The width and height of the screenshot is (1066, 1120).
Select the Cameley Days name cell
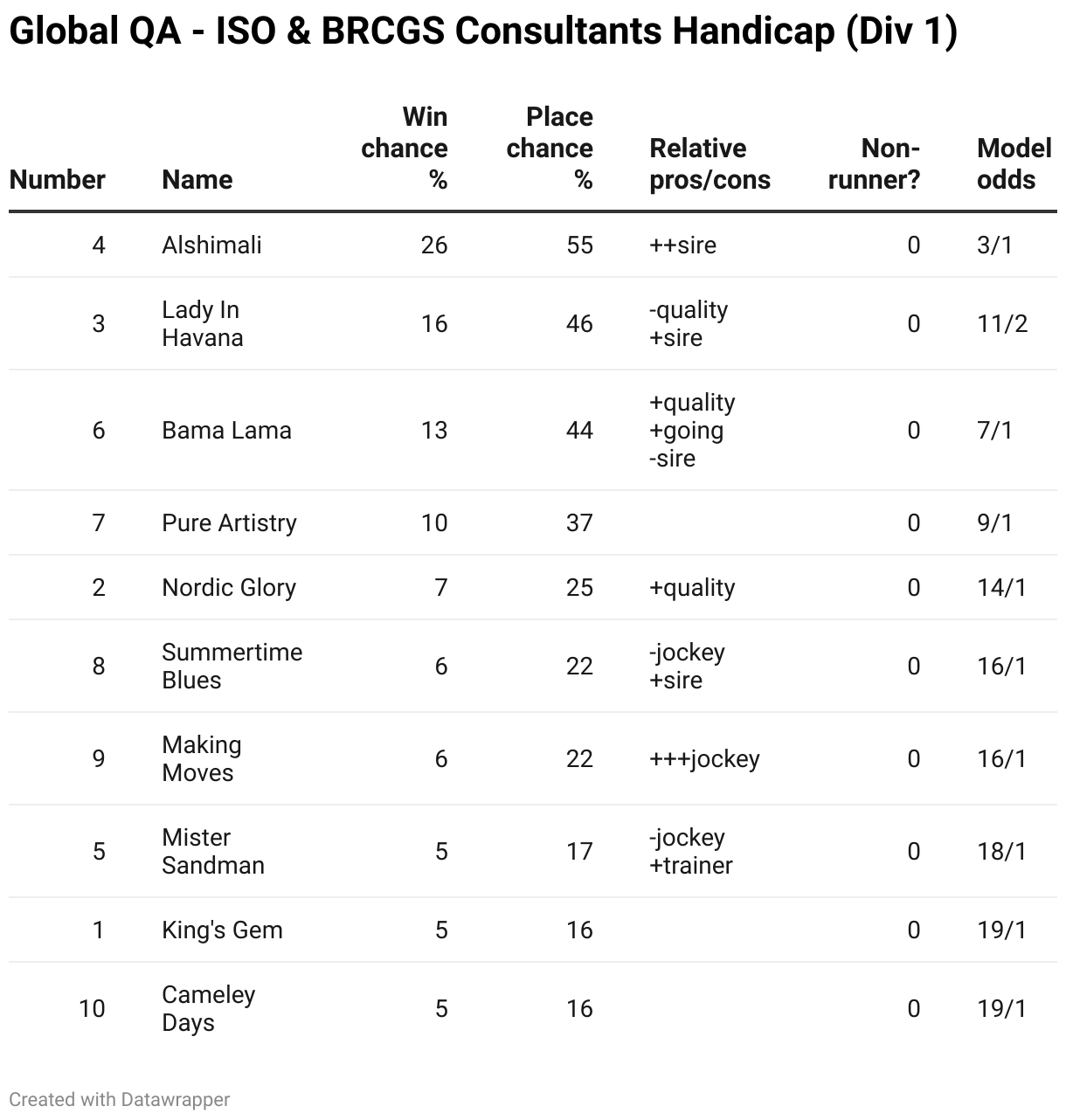pyautogui.click(x=209, y=1009)
